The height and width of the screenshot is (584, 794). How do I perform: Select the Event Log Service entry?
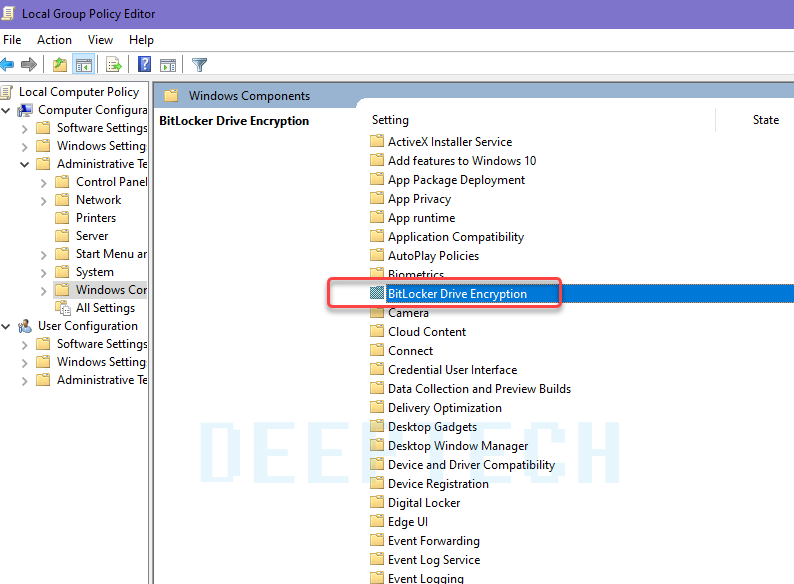point(433,560)
